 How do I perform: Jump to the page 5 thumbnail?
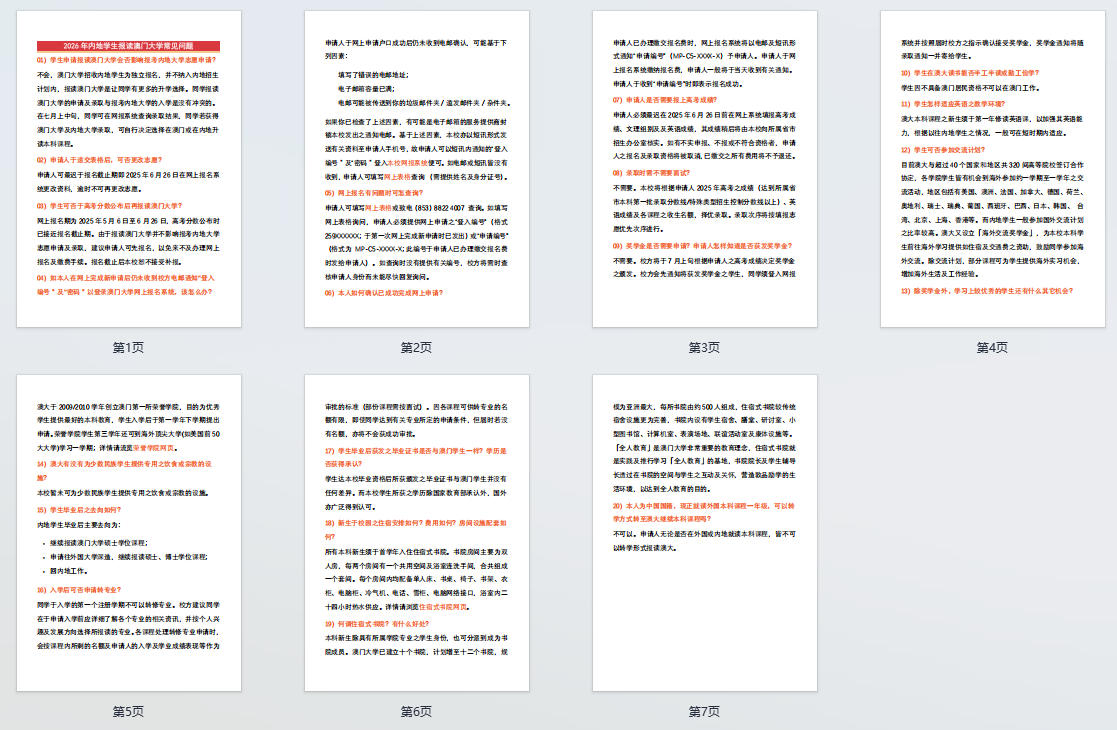tap(129, 533)
